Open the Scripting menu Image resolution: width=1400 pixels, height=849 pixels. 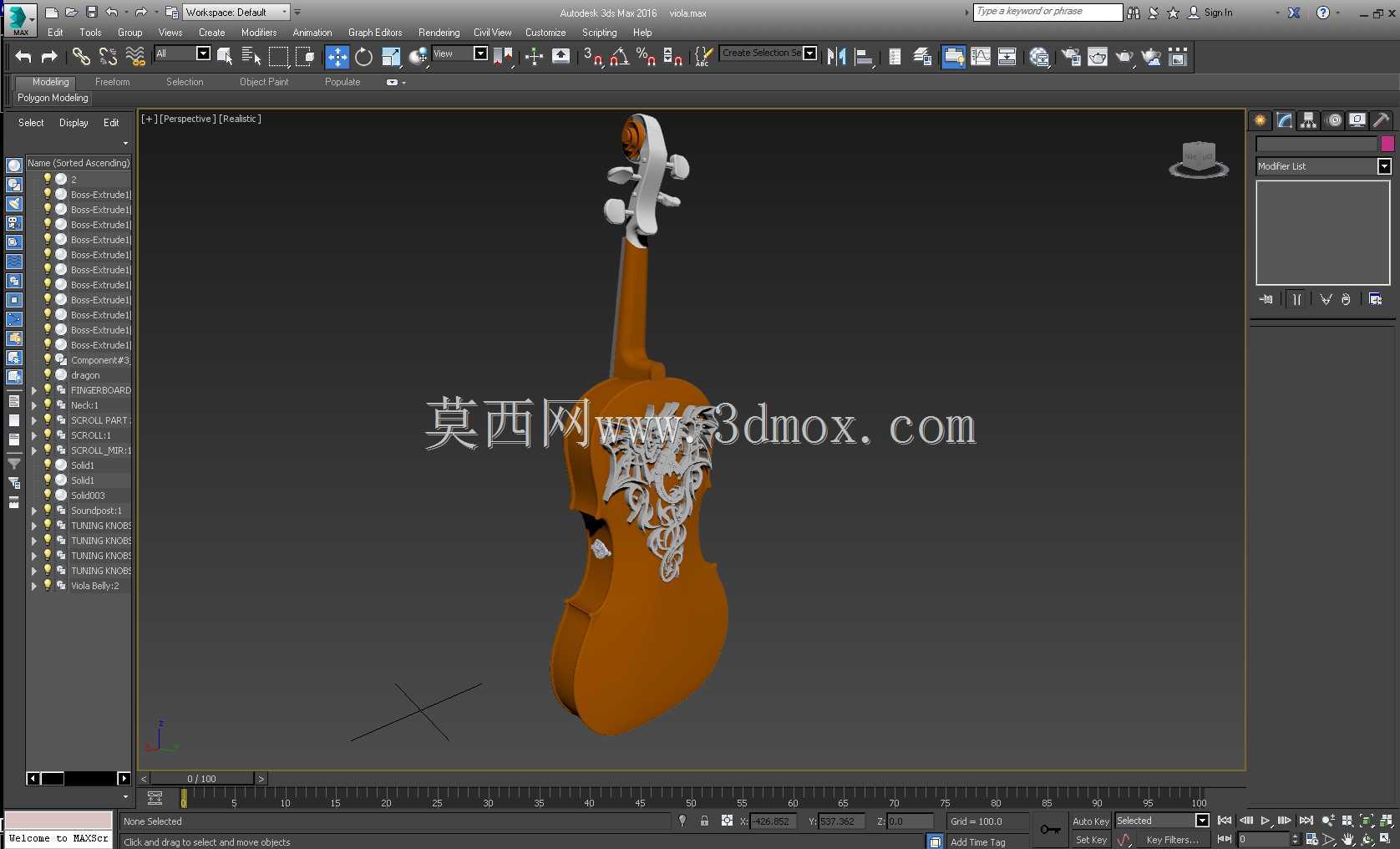599,33
